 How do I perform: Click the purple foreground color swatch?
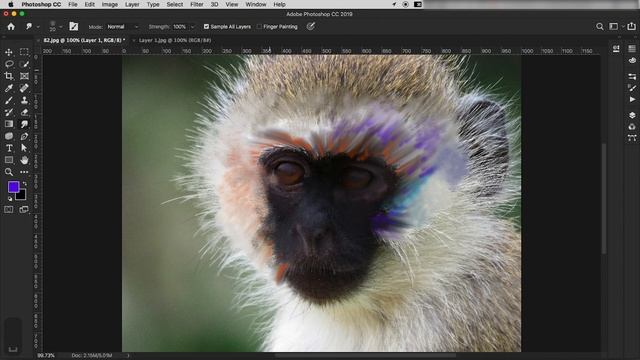pos(13,187)
